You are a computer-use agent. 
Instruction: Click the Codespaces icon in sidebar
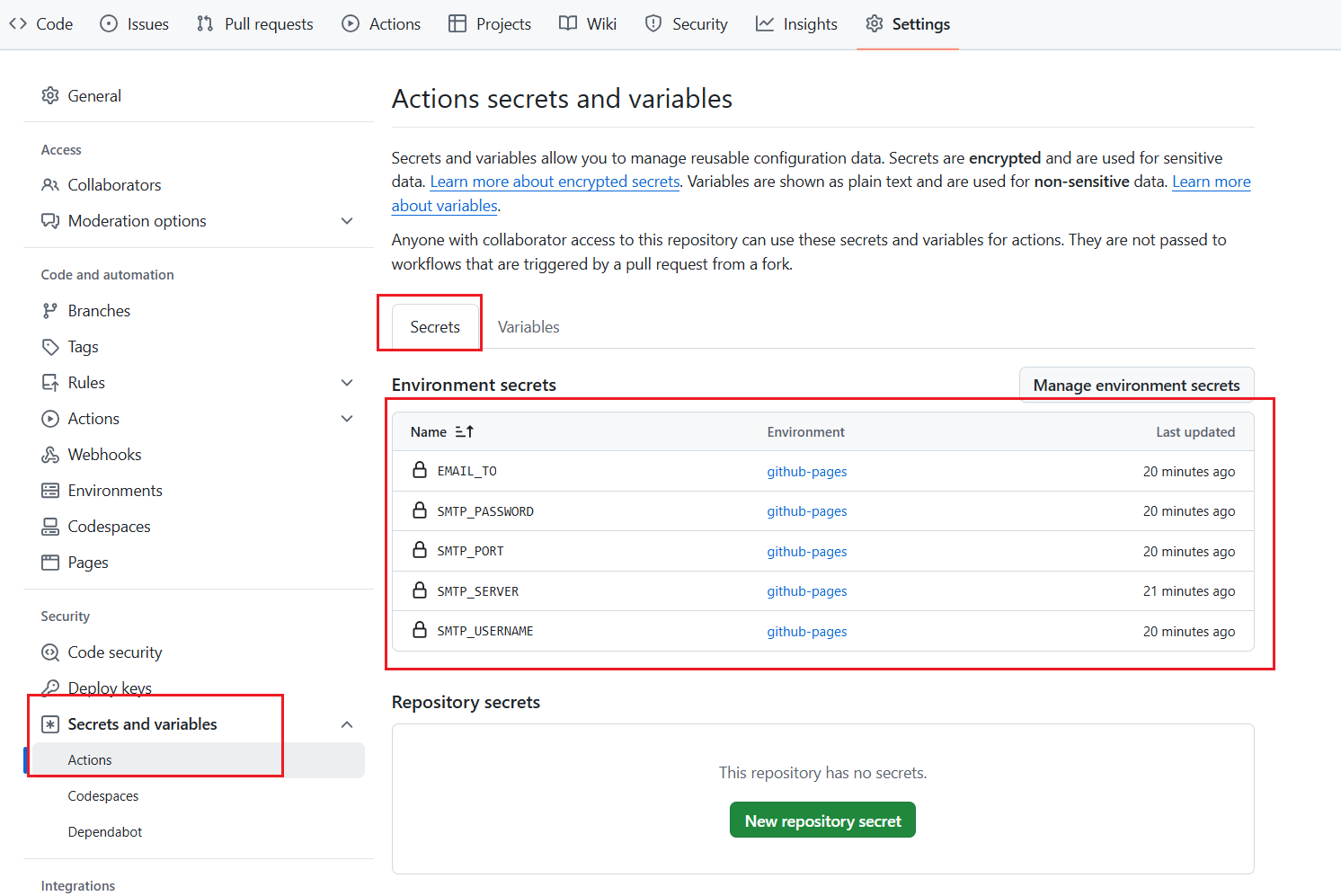(x=50, y=527)
